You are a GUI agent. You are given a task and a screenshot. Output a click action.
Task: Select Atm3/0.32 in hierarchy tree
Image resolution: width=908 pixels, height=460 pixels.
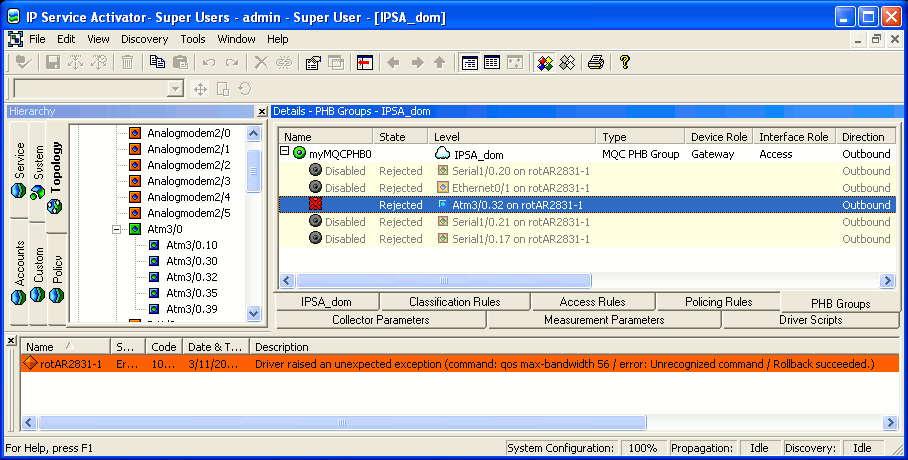192,277
